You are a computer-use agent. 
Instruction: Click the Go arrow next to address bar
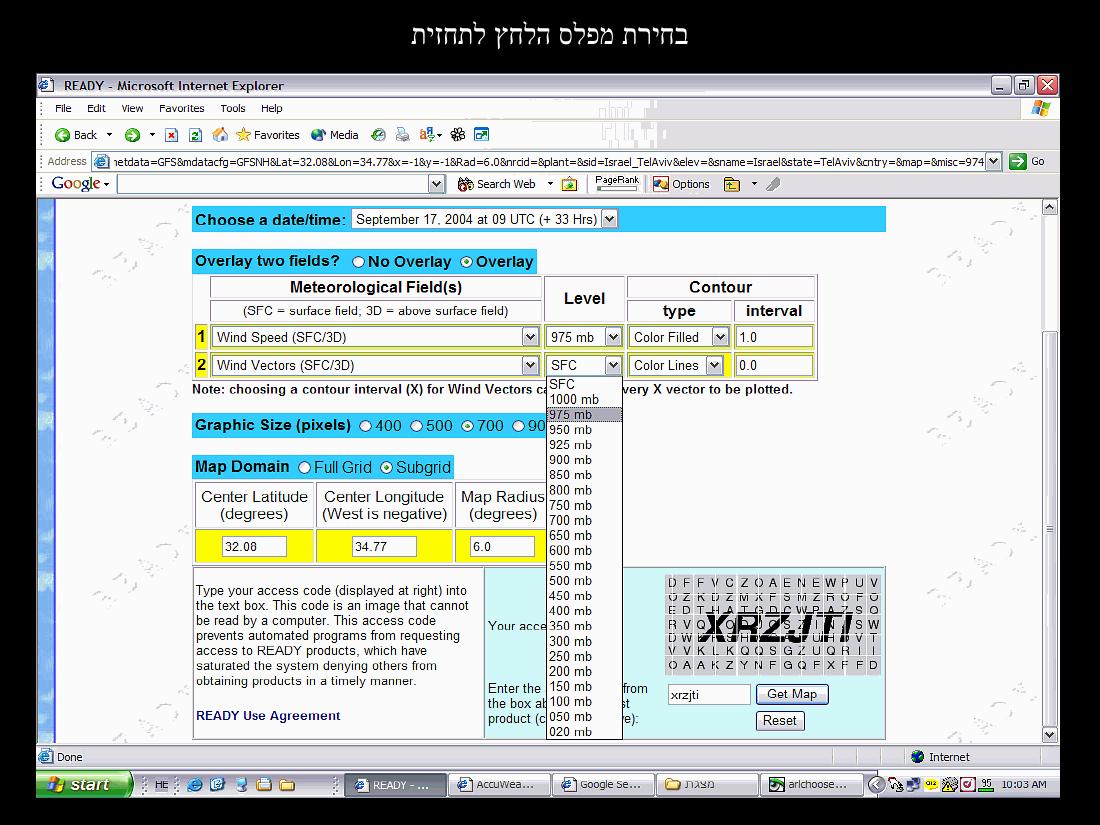pos(1027,161)
